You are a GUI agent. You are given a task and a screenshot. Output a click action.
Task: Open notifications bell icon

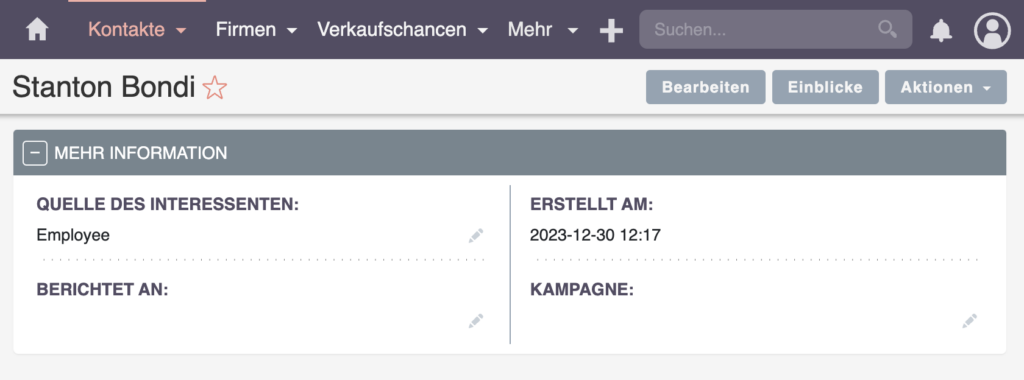pyautogui.click(x=941, y=31)
